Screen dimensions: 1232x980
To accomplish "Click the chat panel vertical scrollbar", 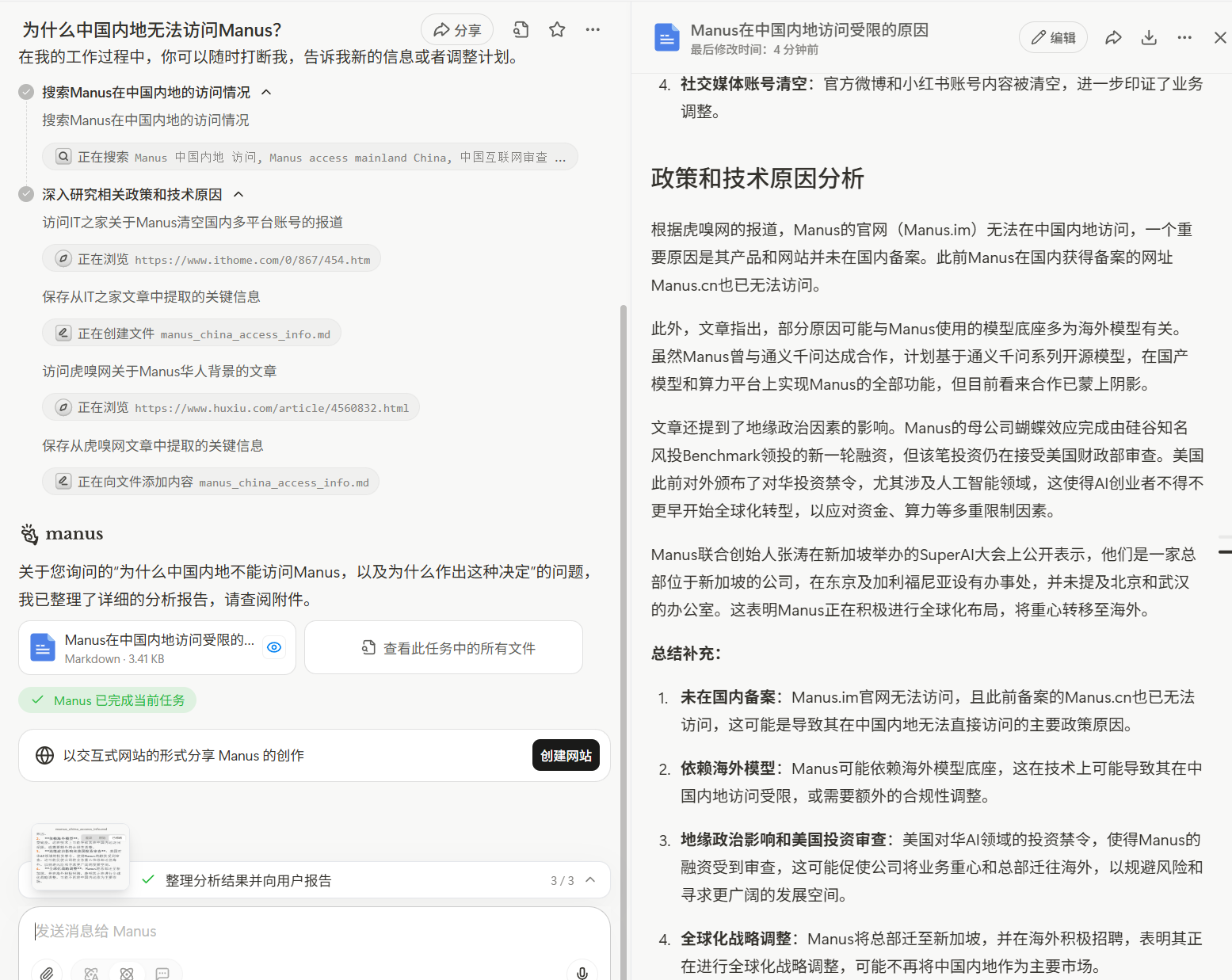I will pyautogui.click(x=624, y=642).
